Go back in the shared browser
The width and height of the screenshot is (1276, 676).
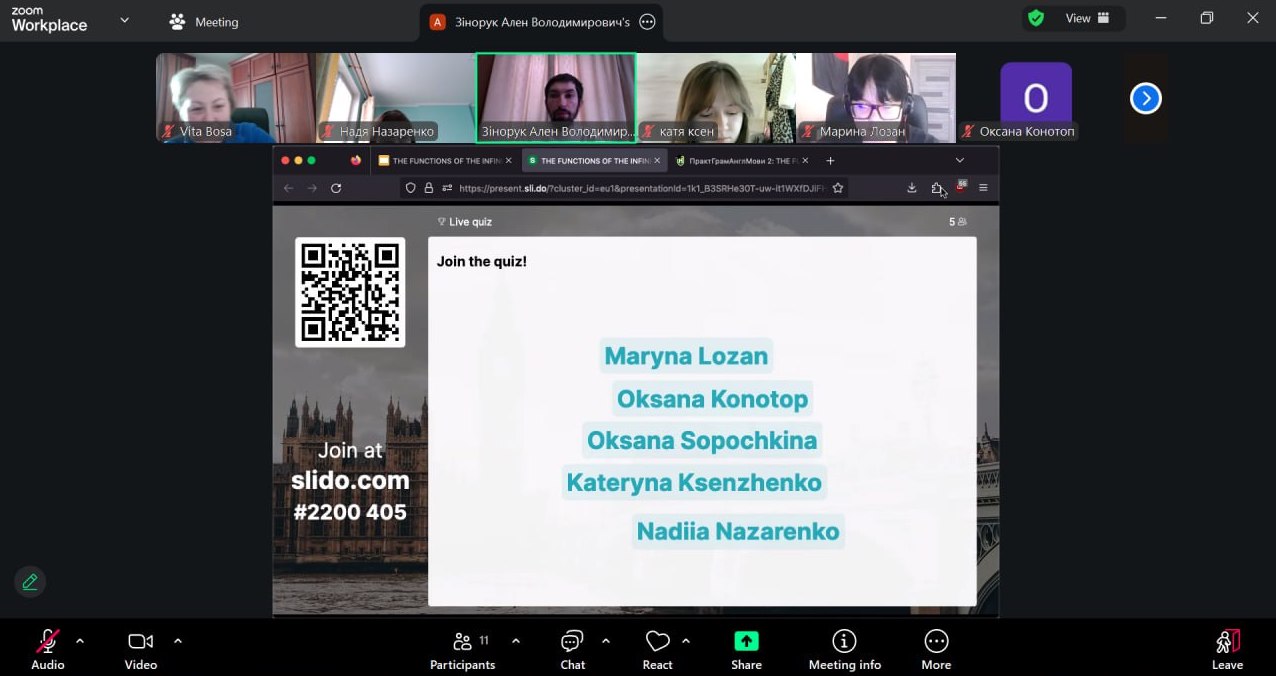[x=289, y=188]
